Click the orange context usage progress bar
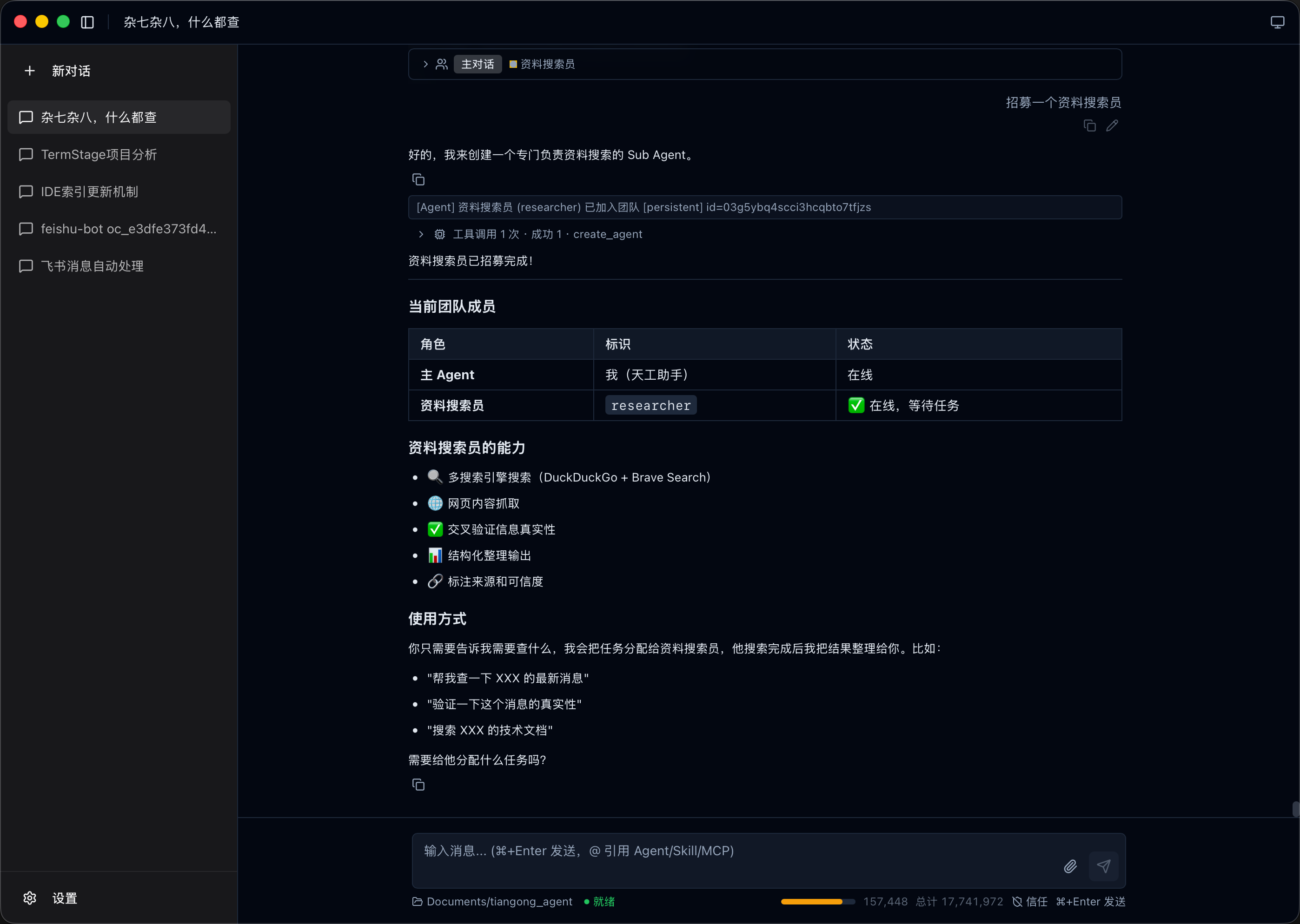Viewport: 1300px width, 924px height. 818,902
